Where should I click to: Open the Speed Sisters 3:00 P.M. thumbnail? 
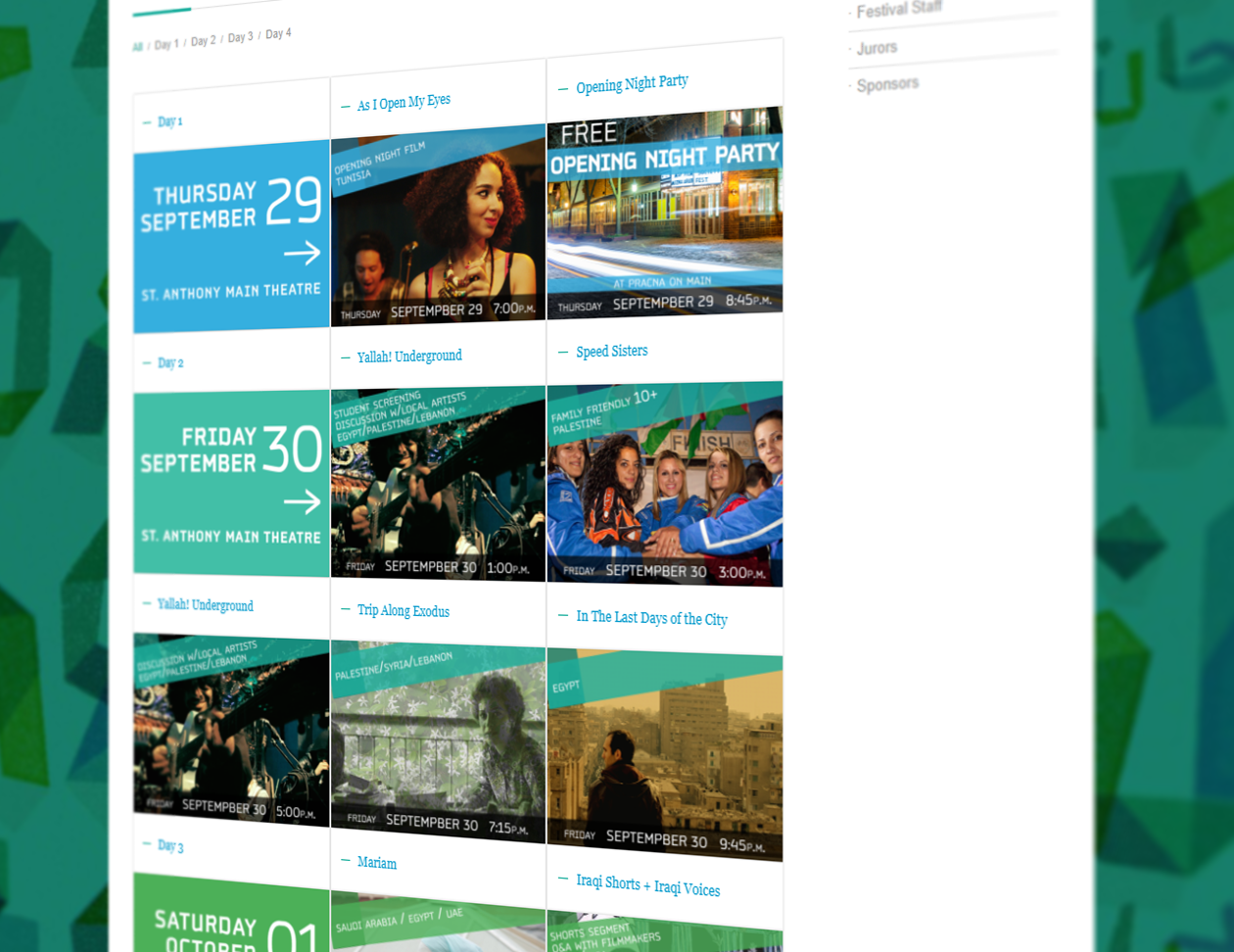[665, 484]
